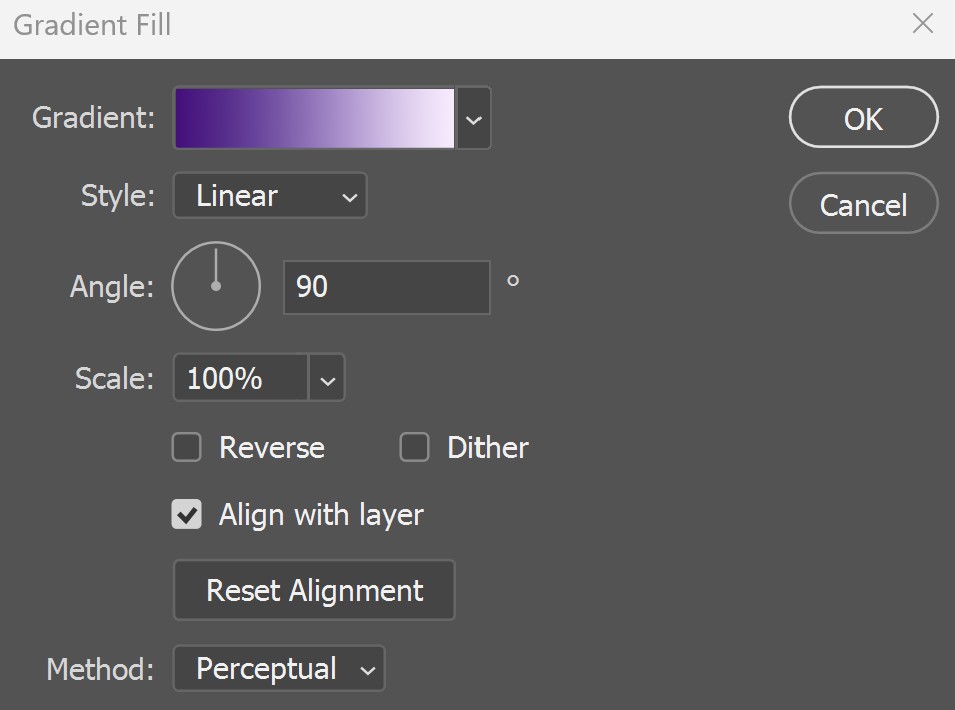This screenshot has width=955, height=710.
Task: Open the Method dropdown showing Perceptual
Action: click(279, 669)
